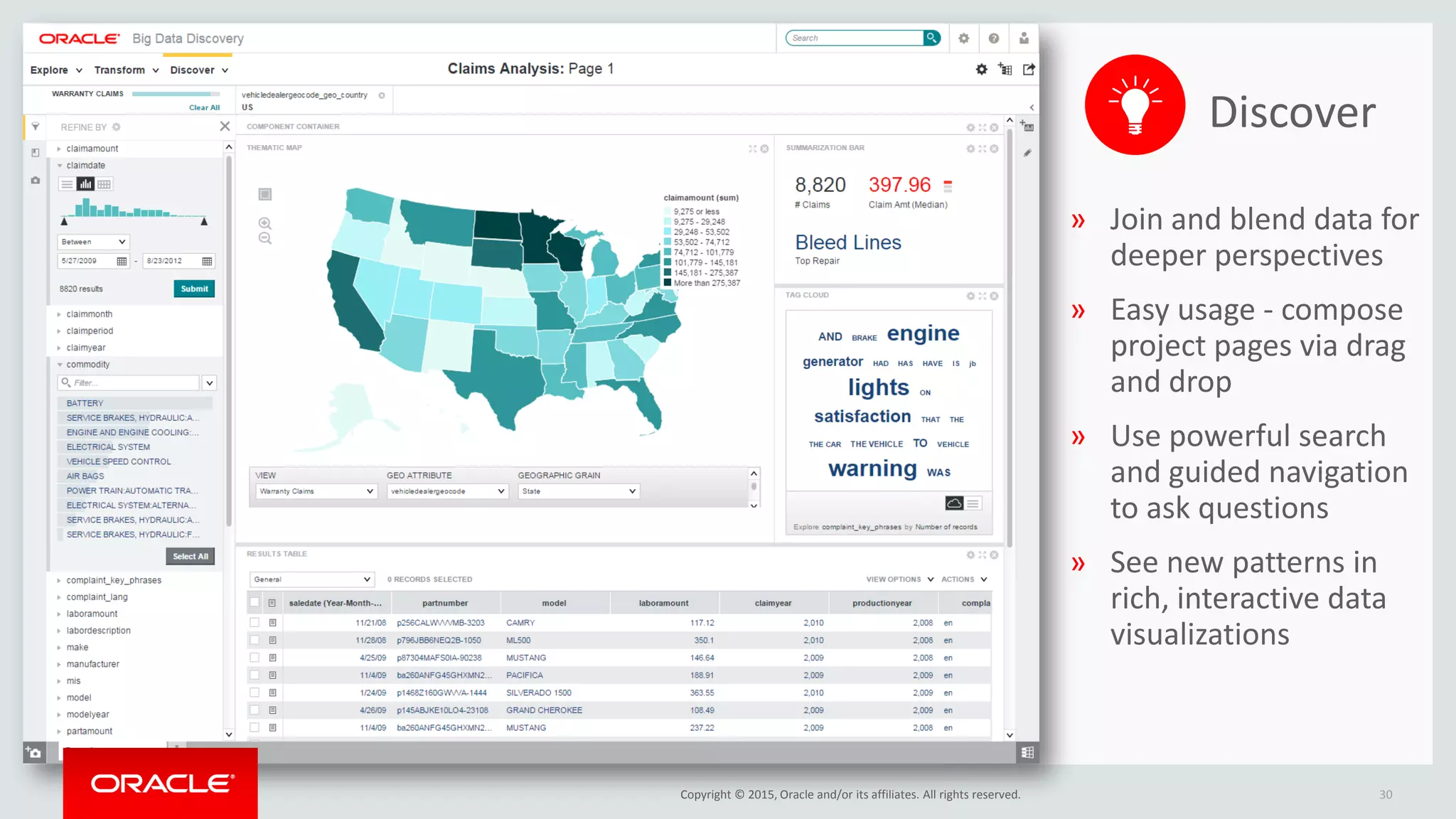
Task: Switch tag cloud to cloud view icon
Action: point(955,503)
